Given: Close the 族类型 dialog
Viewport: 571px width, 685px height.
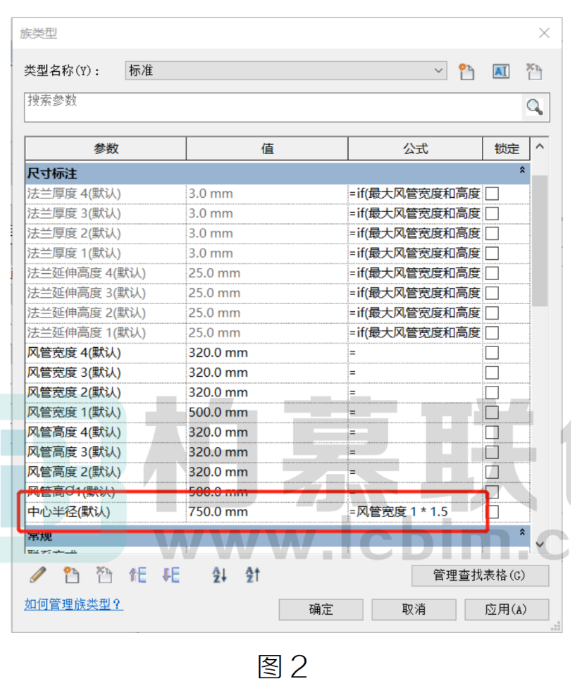Looking at the screenshot, I should (544, 33).
